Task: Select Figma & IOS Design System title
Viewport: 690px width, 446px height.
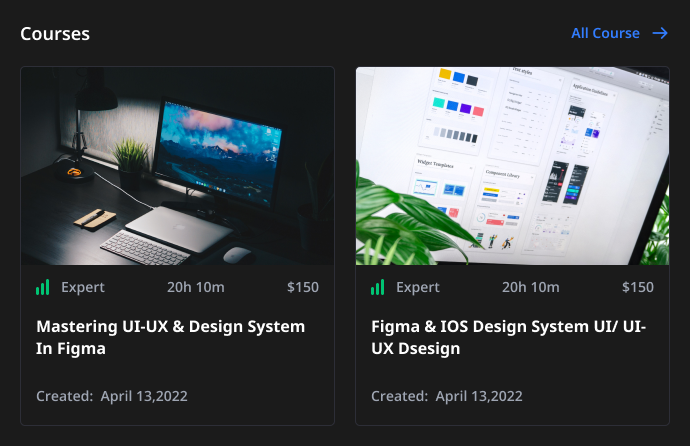Action: point(509,337)
